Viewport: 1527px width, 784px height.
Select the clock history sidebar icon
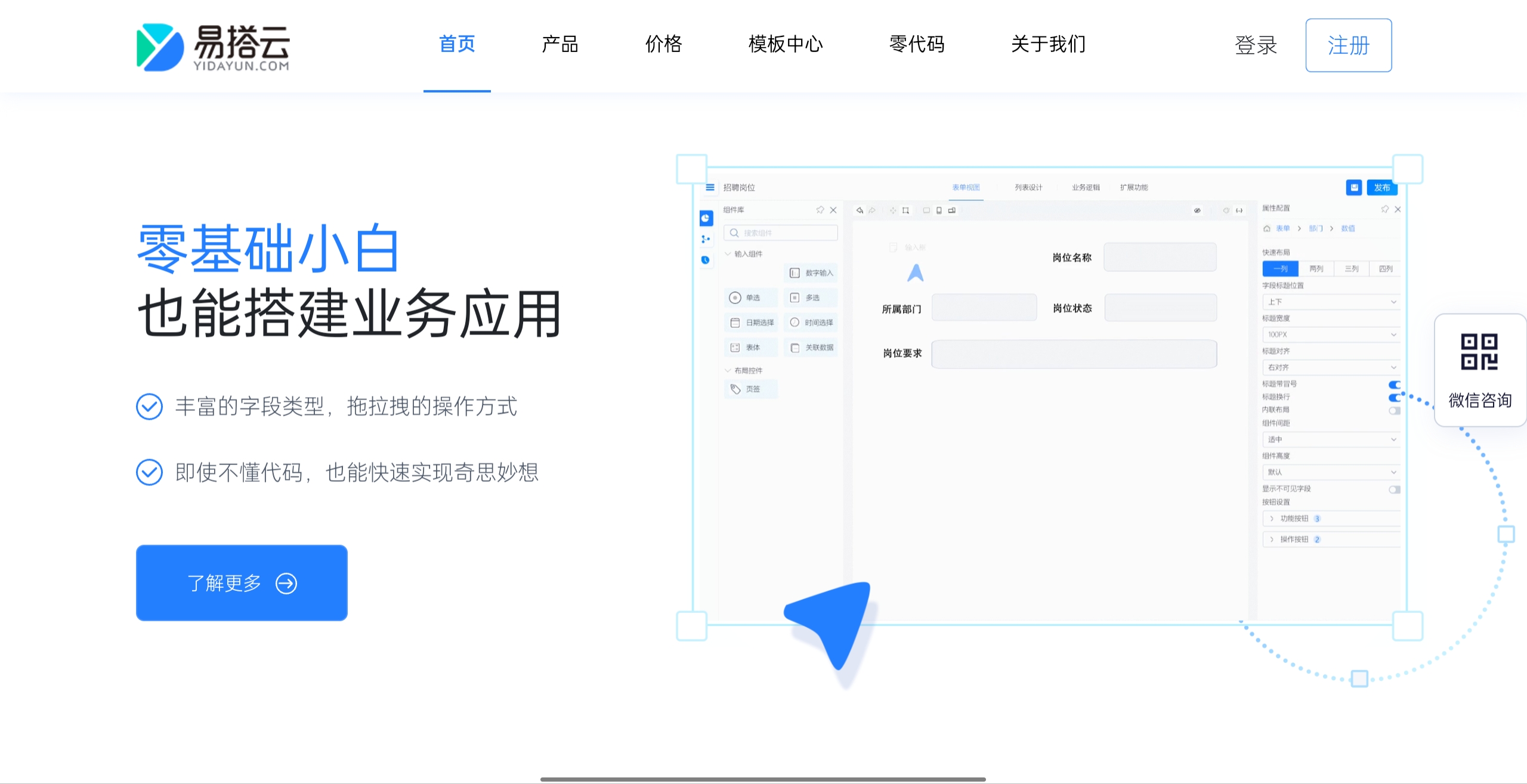[706, 260]
